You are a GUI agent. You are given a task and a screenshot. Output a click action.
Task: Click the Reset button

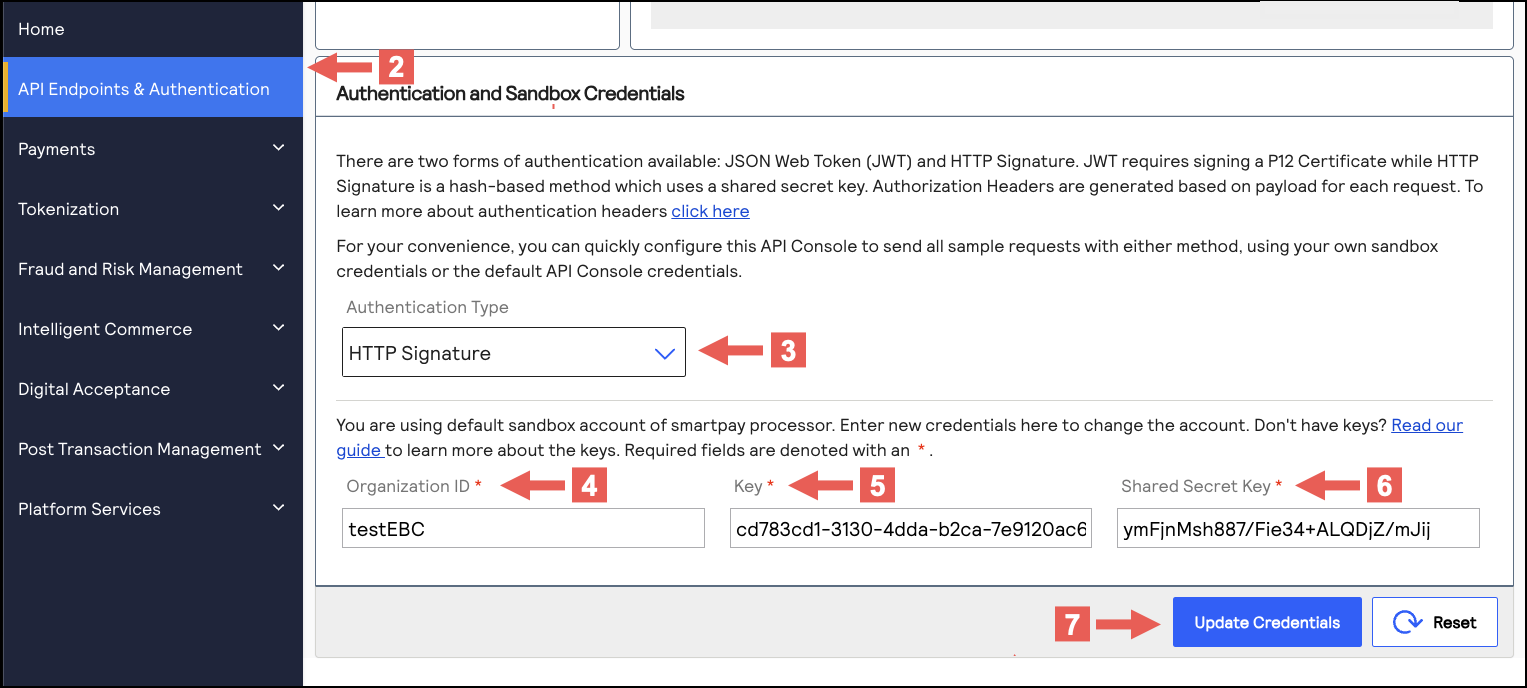point(1435,622)
